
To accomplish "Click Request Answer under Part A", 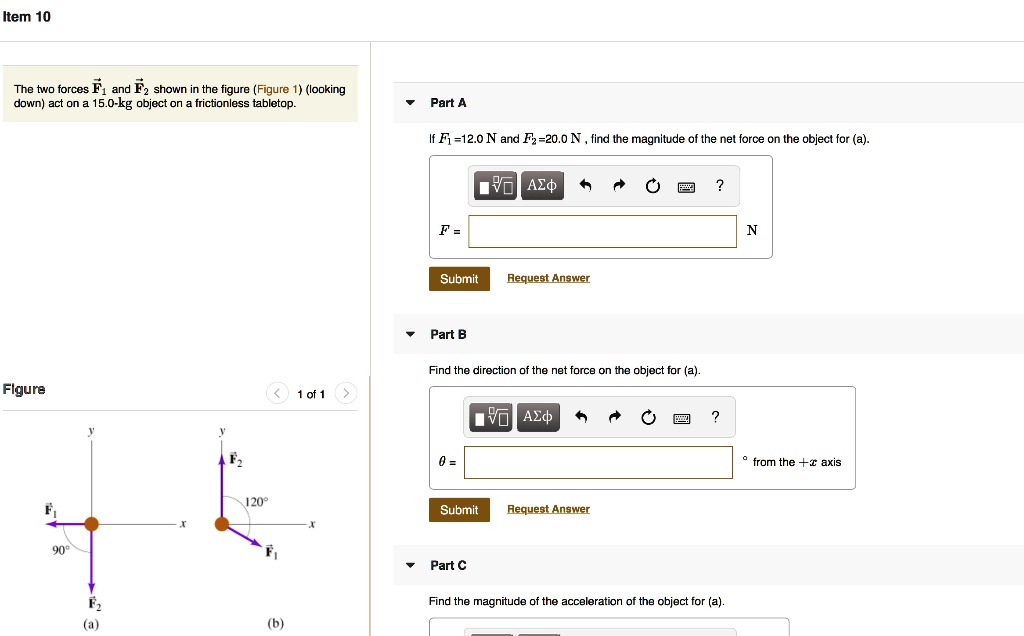I will coord(548,278).
